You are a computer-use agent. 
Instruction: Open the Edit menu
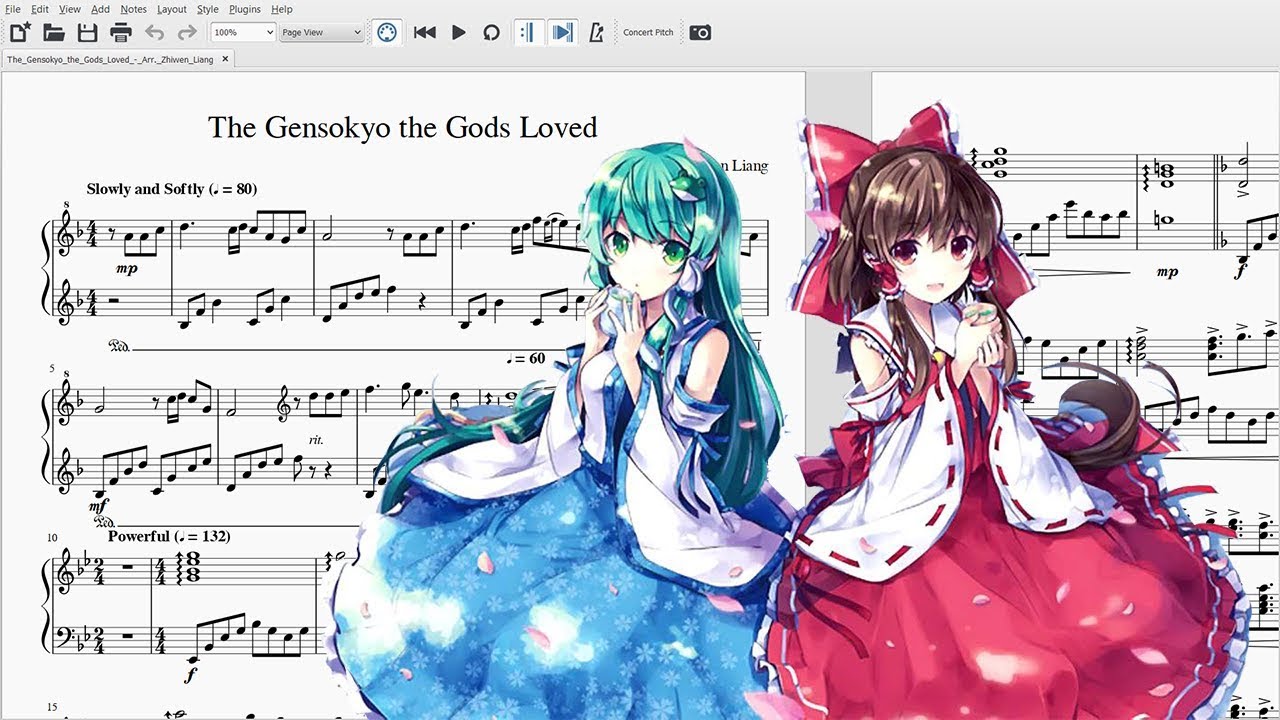[x=40, y=9]
